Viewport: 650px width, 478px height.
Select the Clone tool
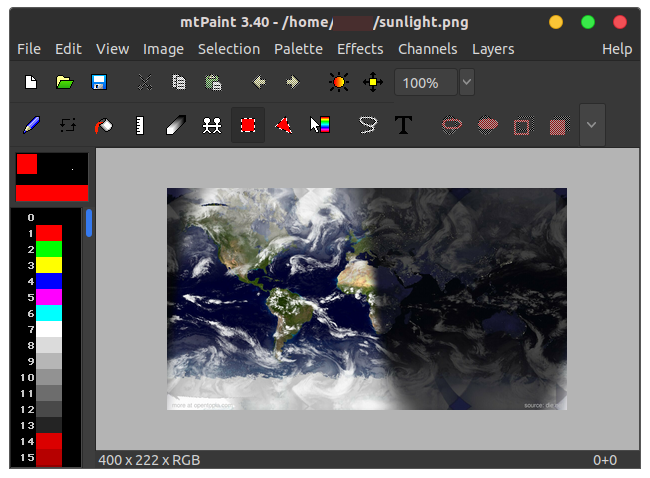pos(212,125)
